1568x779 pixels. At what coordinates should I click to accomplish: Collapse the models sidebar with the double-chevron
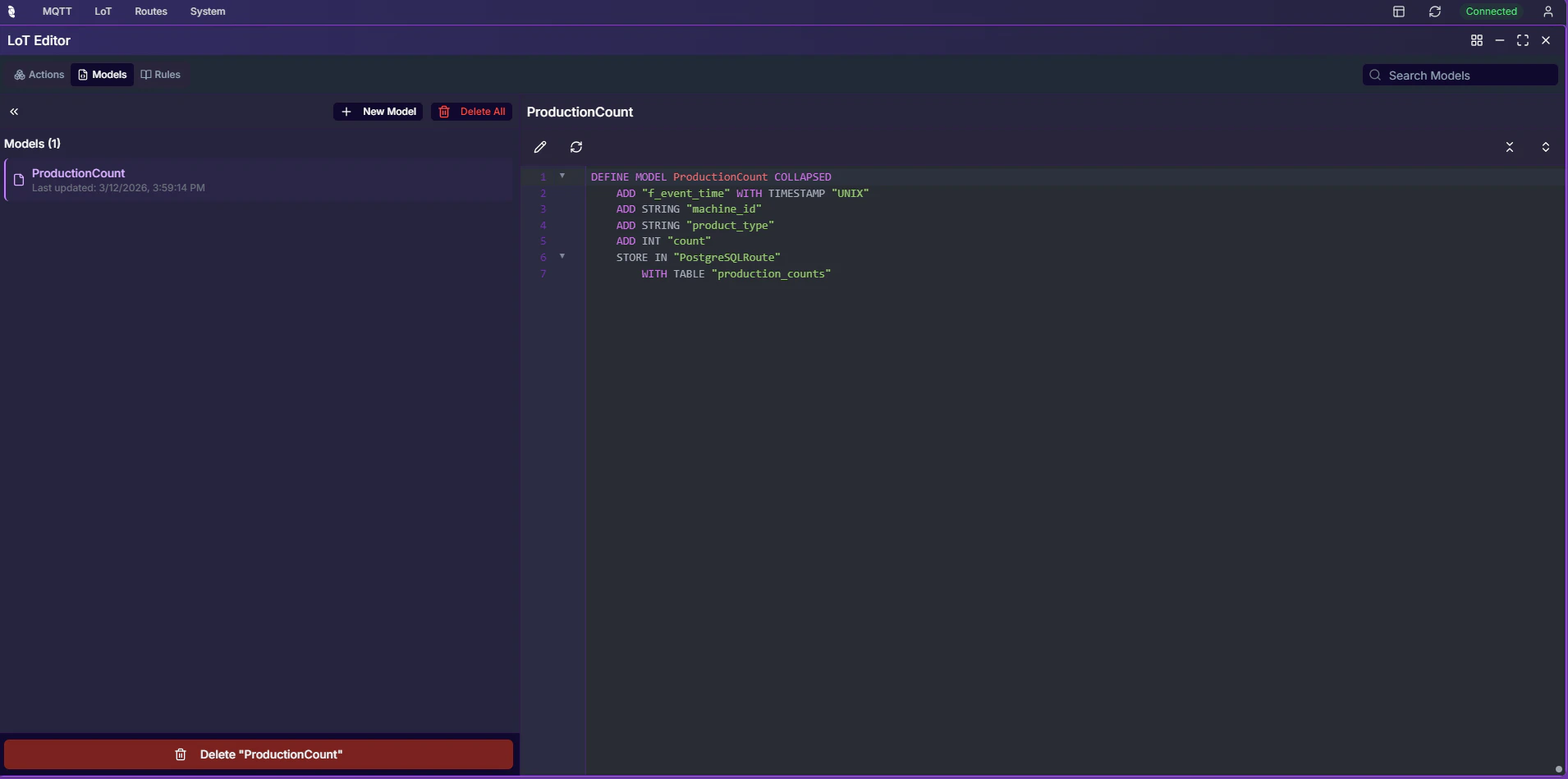pyautogui.click(x=14, y=111)
